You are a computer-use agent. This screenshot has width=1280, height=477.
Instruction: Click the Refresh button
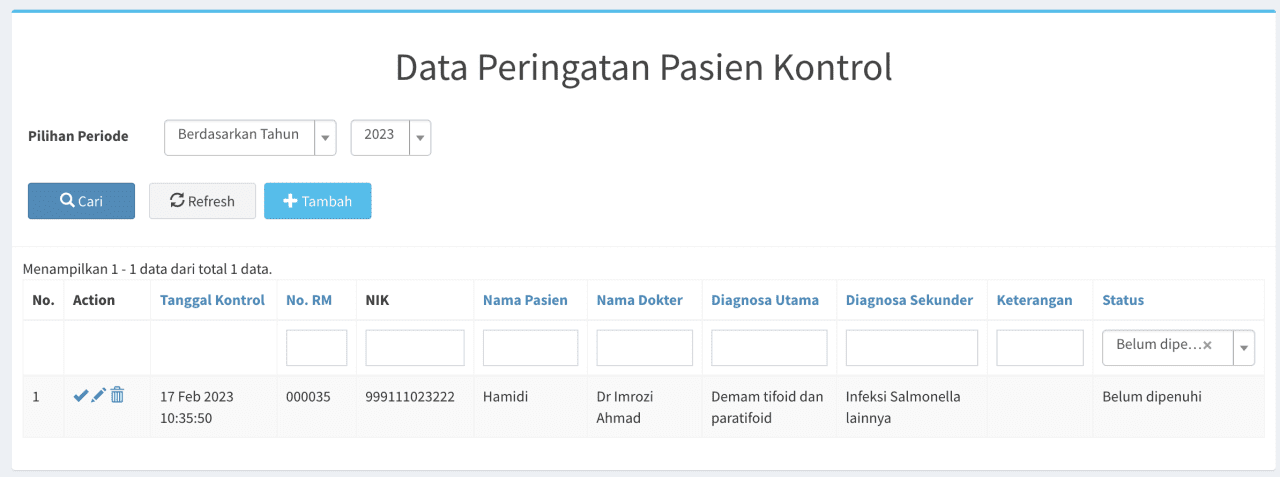click(x=202, y=201)
